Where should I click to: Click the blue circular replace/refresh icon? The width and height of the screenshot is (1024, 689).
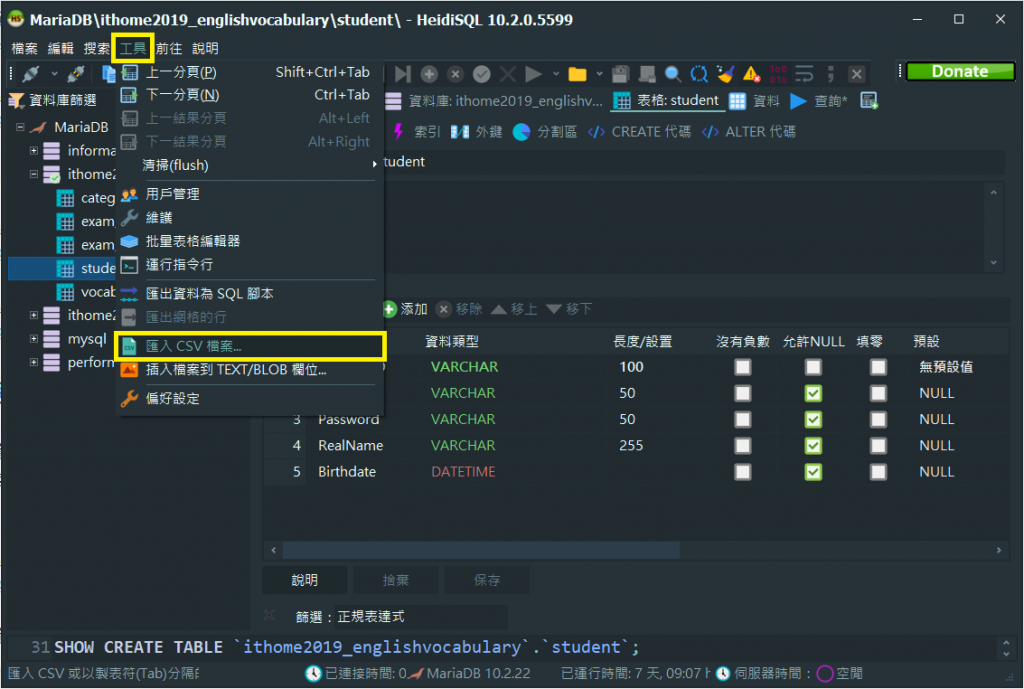click(x=699, y=74)
